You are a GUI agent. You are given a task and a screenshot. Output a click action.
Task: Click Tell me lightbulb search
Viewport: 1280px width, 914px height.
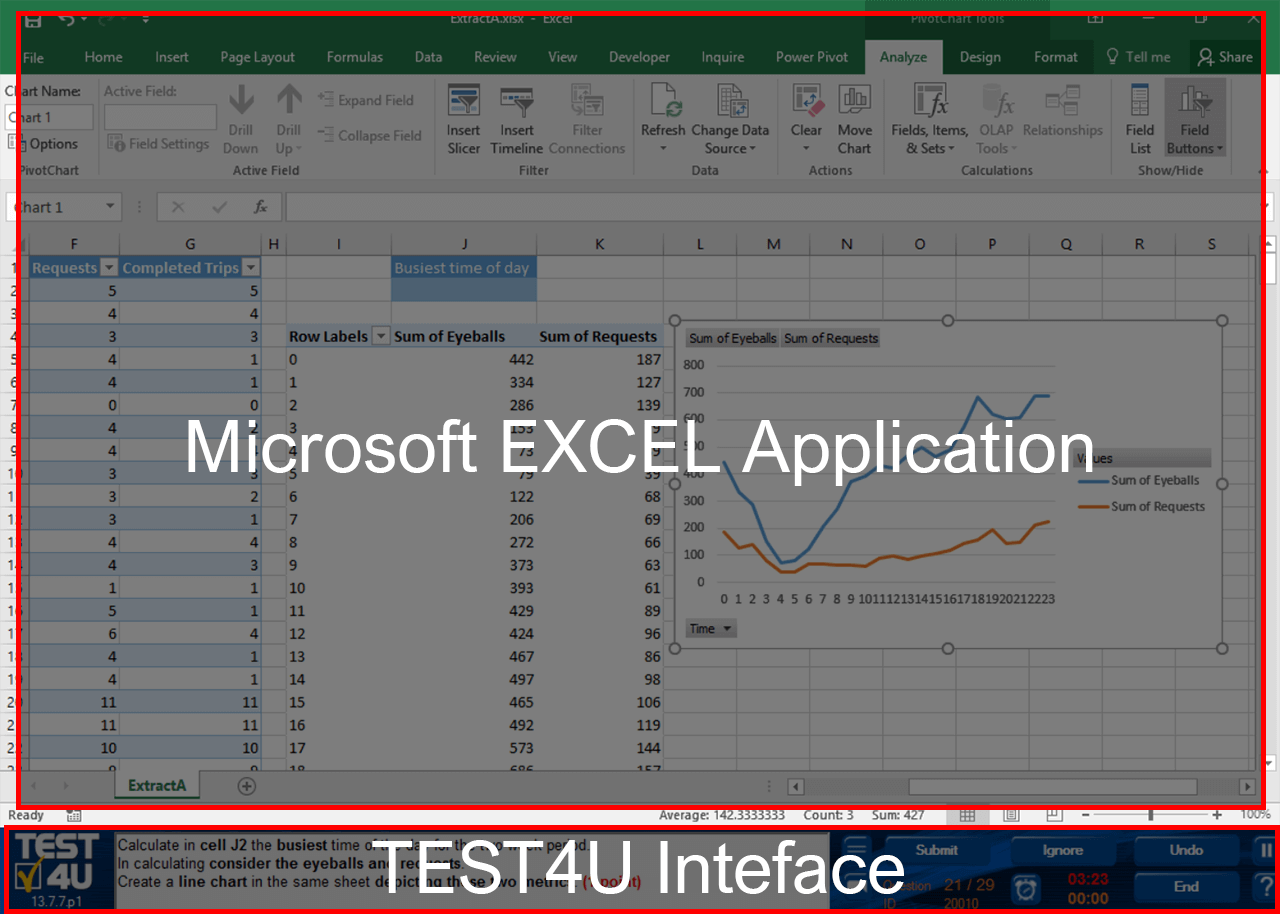pyautogui.click(x=1112, y=57)
